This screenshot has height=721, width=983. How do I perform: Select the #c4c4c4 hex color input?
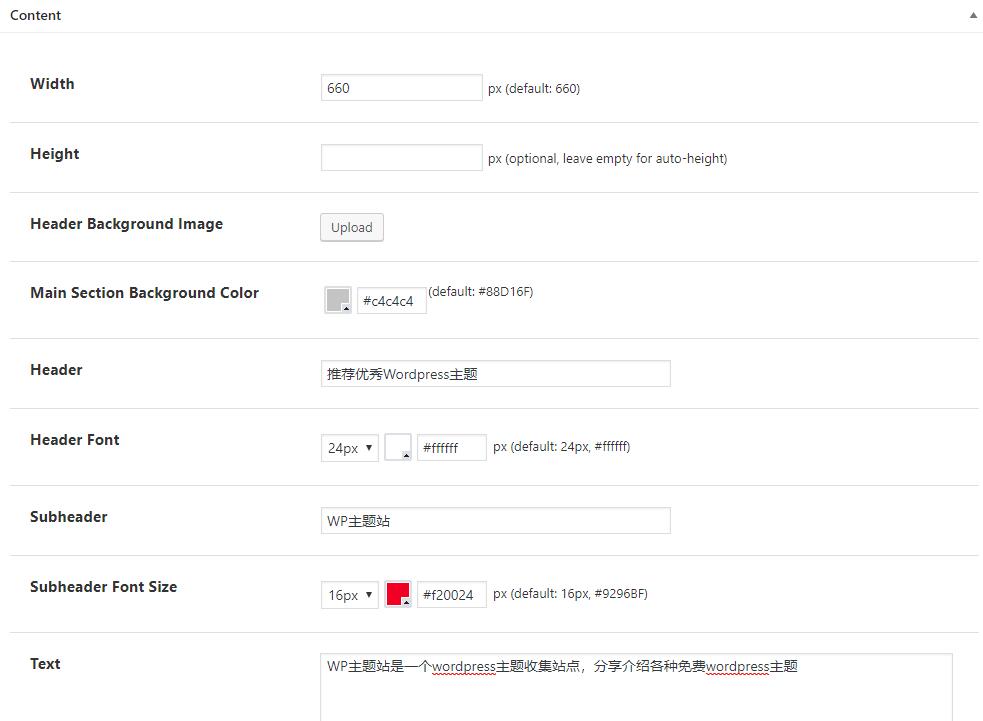tap(390, 300)
